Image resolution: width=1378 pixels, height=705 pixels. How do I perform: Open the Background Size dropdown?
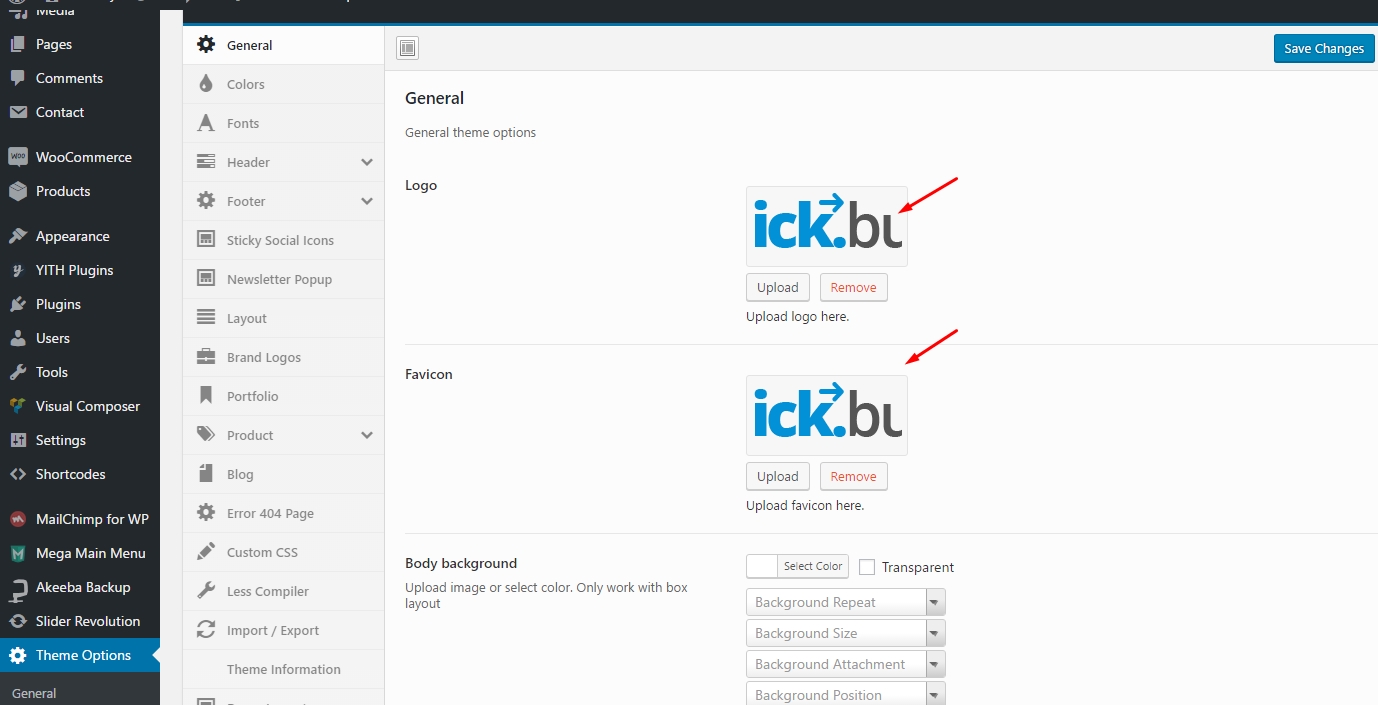click(x=846, y=633)
